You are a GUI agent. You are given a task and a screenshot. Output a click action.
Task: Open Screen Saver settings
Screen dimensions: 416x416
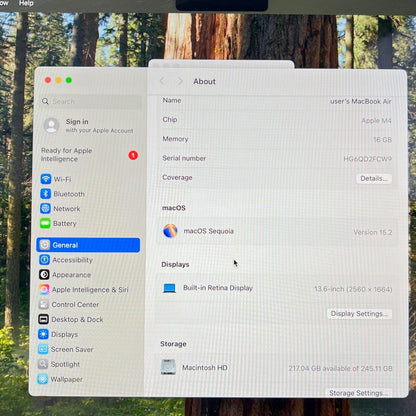[88, 349]
